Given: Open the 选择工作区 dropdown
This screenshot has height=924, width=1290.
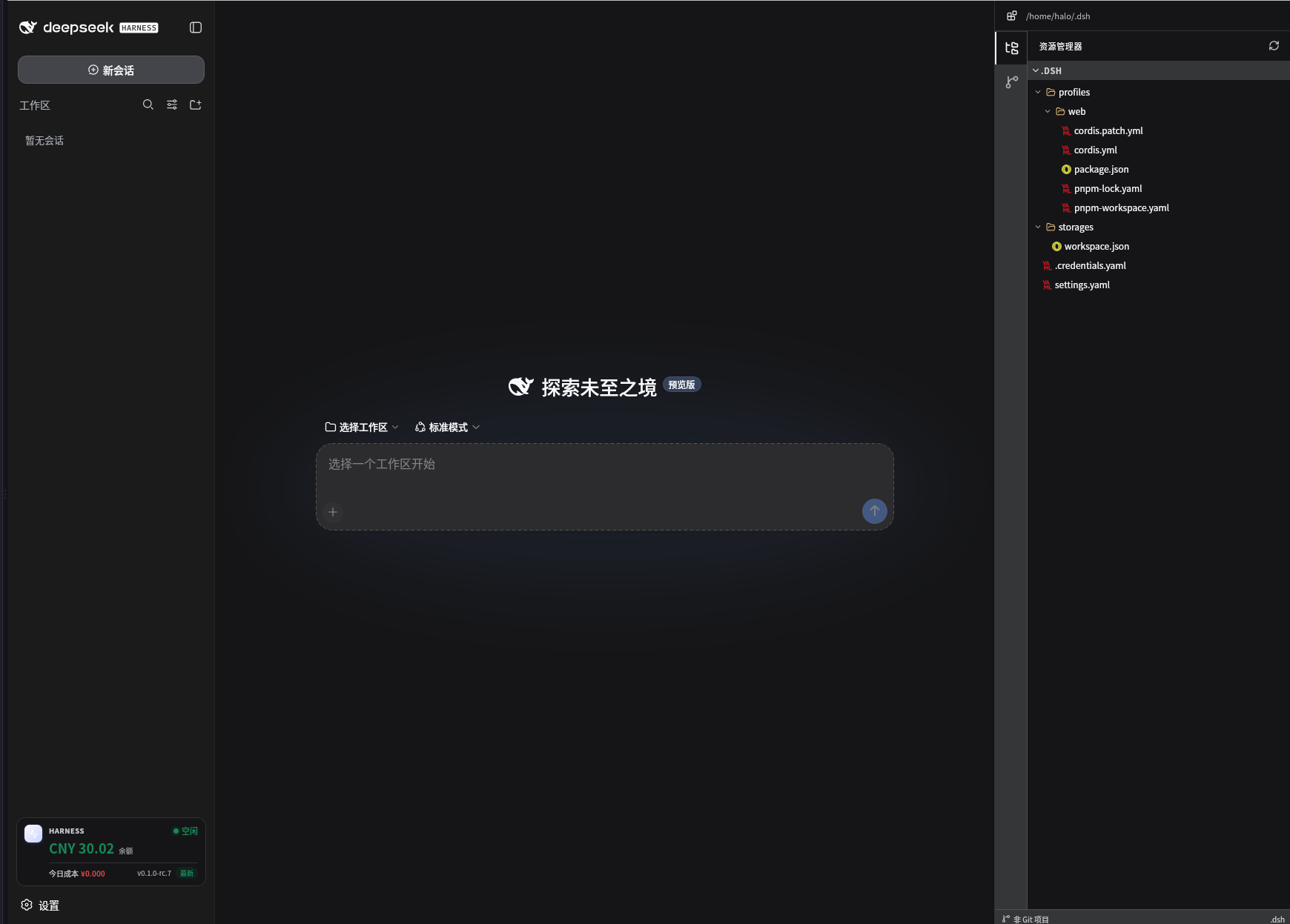Looking at the screenshot, I should pyautogui.click(x=362, y=427).
